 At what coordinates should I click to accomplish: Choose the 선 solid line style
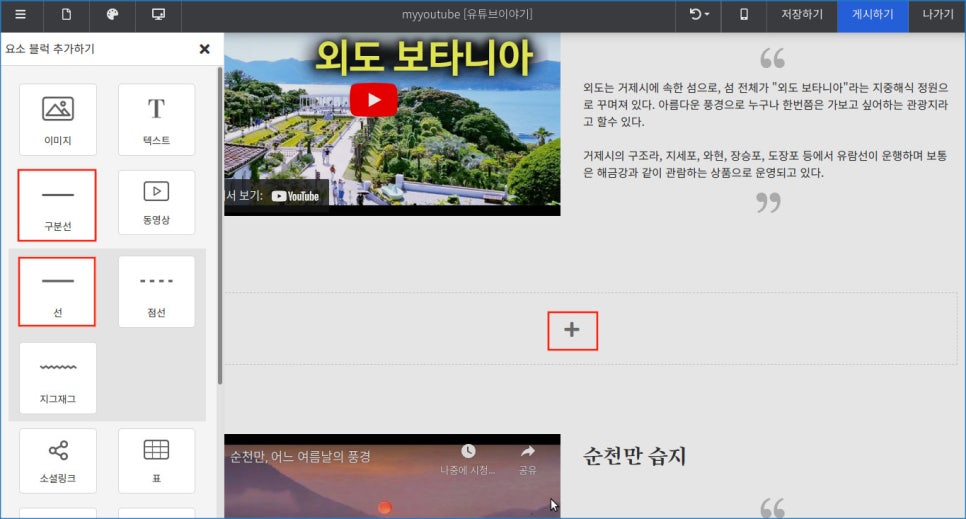tap(57, 292)
